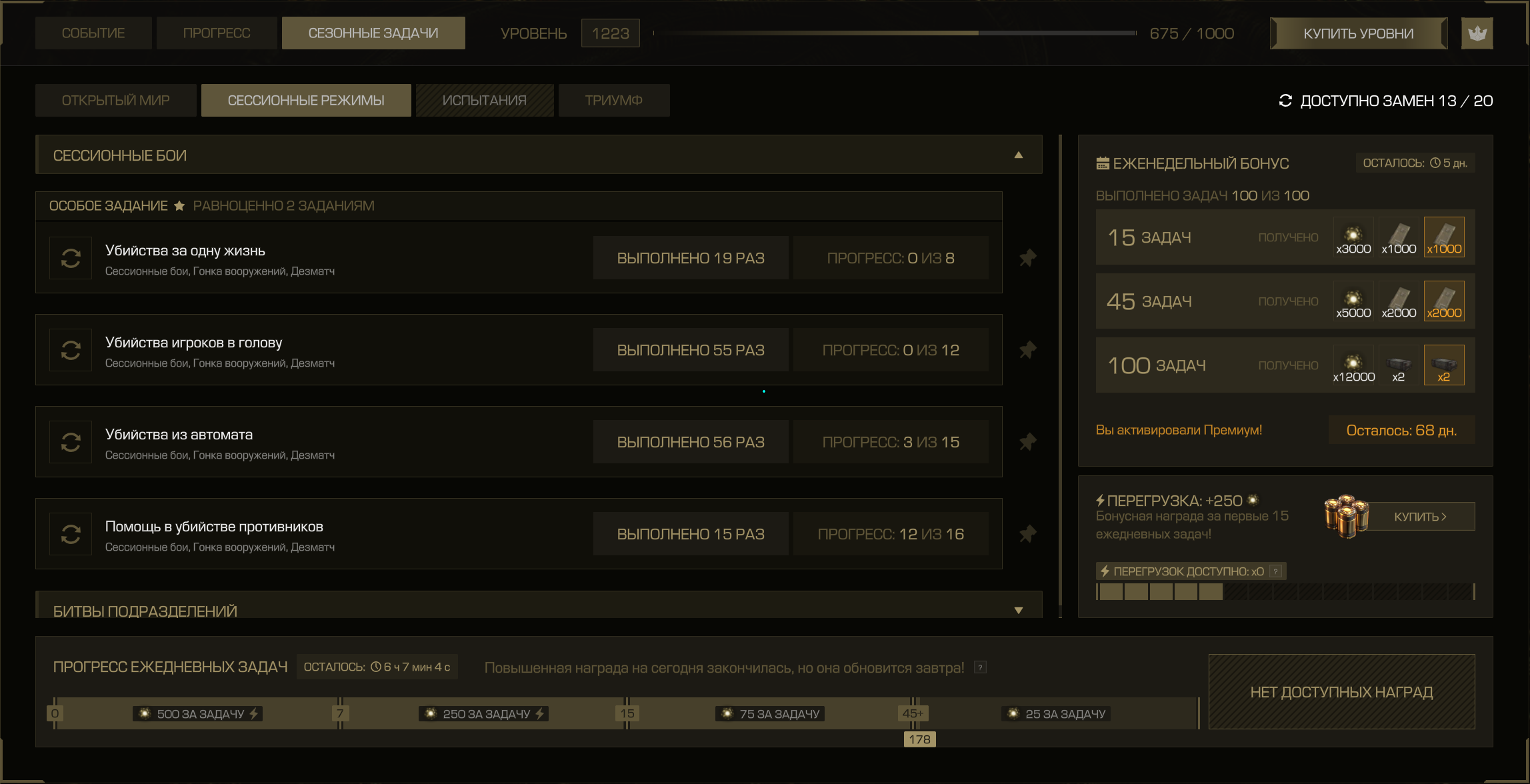Image resolution: width=1530 pixels, height=784 pixels.
Task: Click Купить for the Перегрузка bonus
Action: 1420,517
